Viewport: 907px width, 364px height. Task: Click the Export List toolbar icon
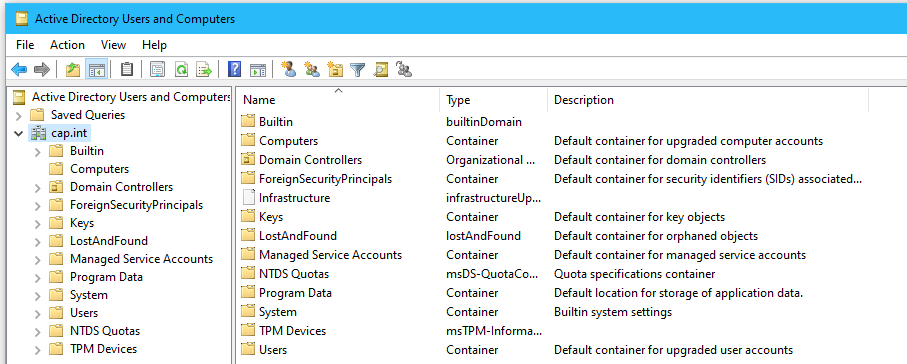(x=204, y=70)
